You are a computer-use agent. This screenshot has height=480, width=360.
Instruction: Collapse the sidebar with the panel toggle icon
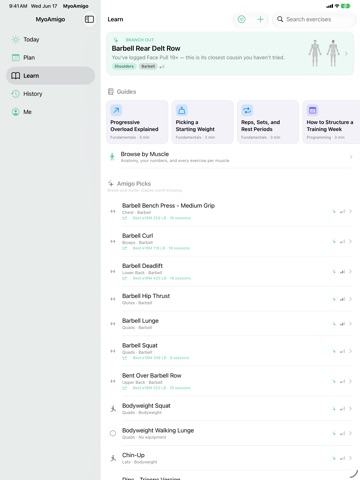click(x=89, y=19)
